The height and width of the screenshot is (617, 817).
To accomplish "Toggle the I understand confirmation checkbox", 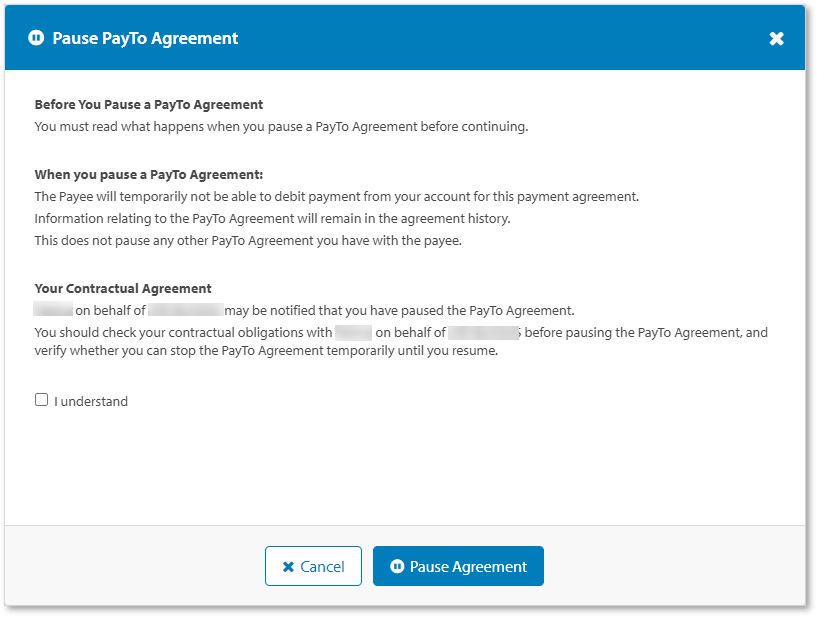I will [x=41, y=399].
